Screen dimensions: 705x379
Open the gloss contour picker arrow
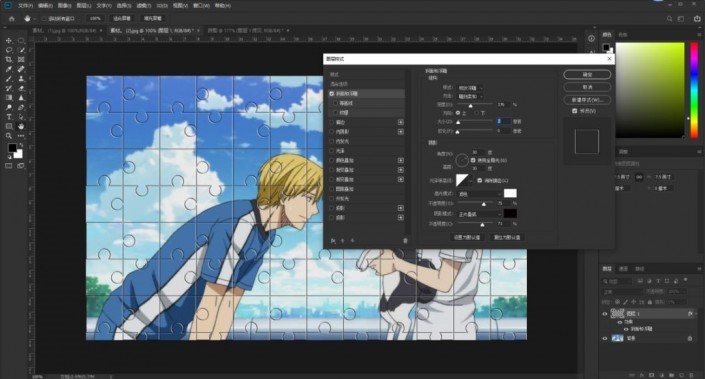click(x=471, y=181)
